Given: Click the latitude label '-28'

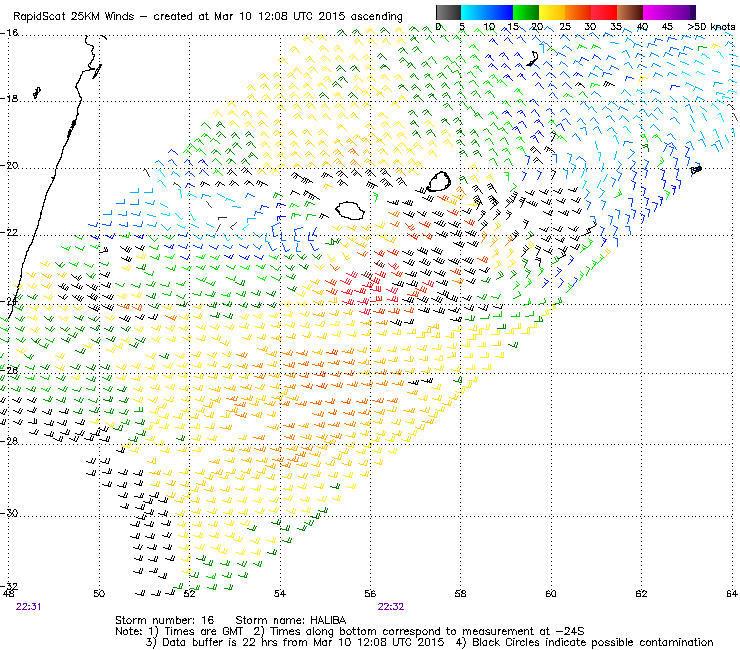Looking at the screenshot, I should point(9,441).
